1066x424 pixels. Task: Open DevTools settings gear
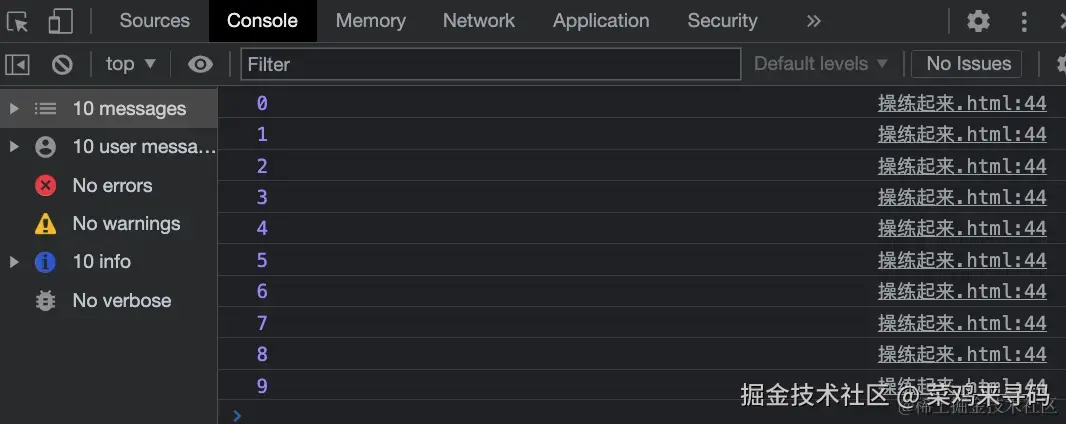pyautogui.click(x=978, y=20)
